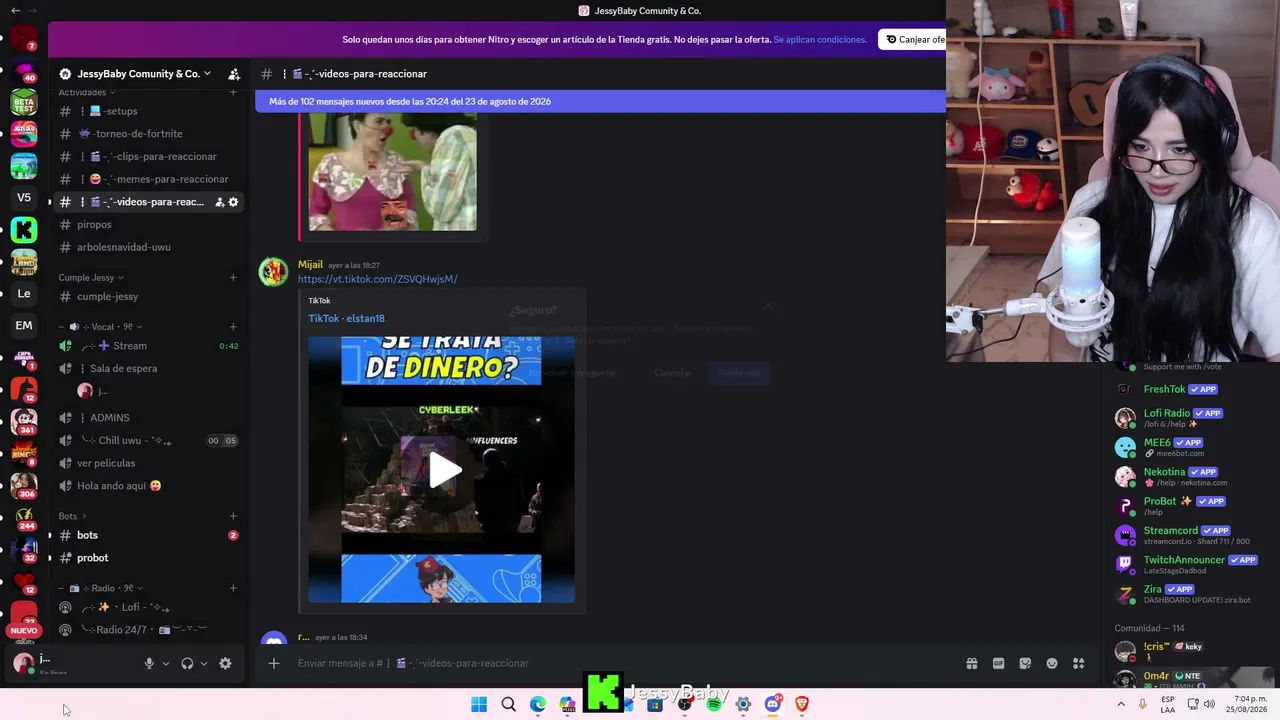This screenshot has height=720, width=1280.
Task: Launch Spotify from taskbar
Action: [713, 704]
